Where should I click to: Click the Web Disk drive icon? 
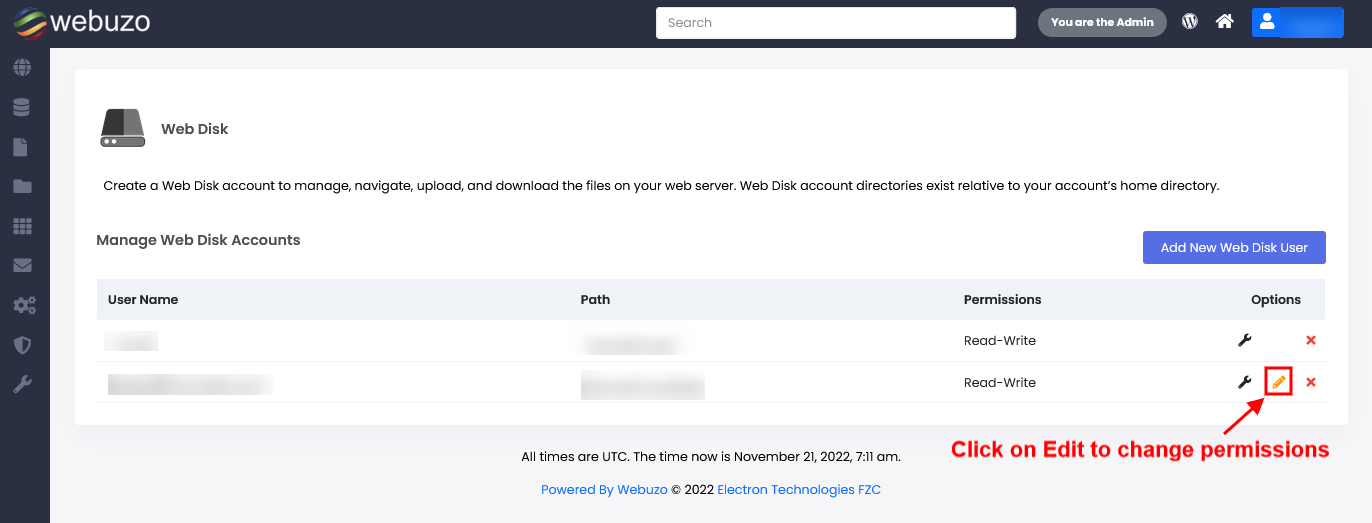(123, 128)
